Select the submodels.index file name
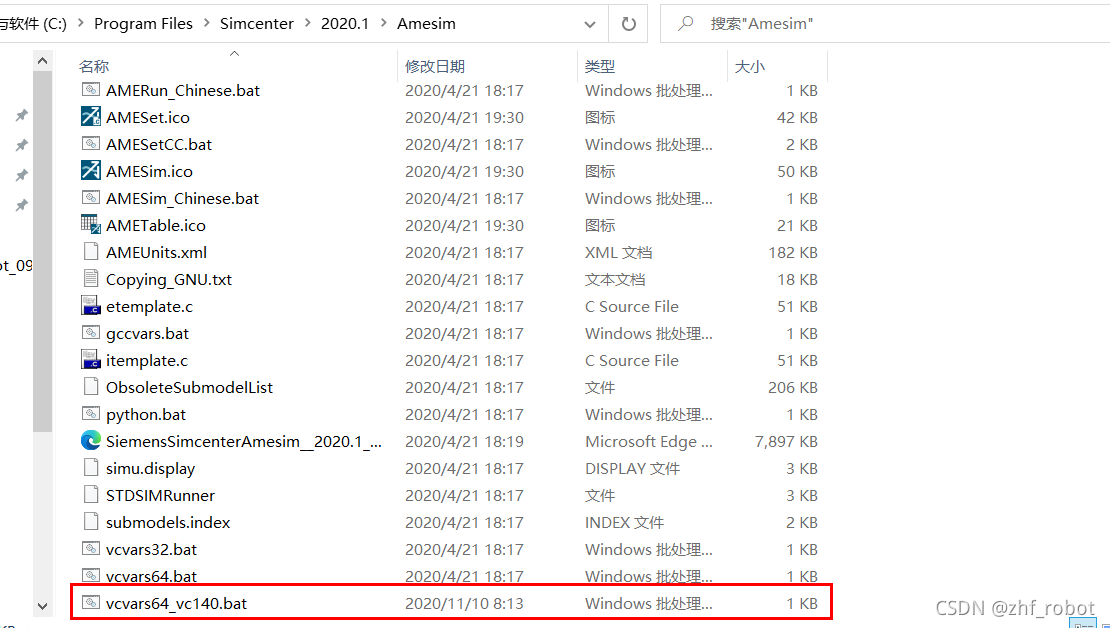Viewport: 1110px width, 628px height. click(168, 523)
